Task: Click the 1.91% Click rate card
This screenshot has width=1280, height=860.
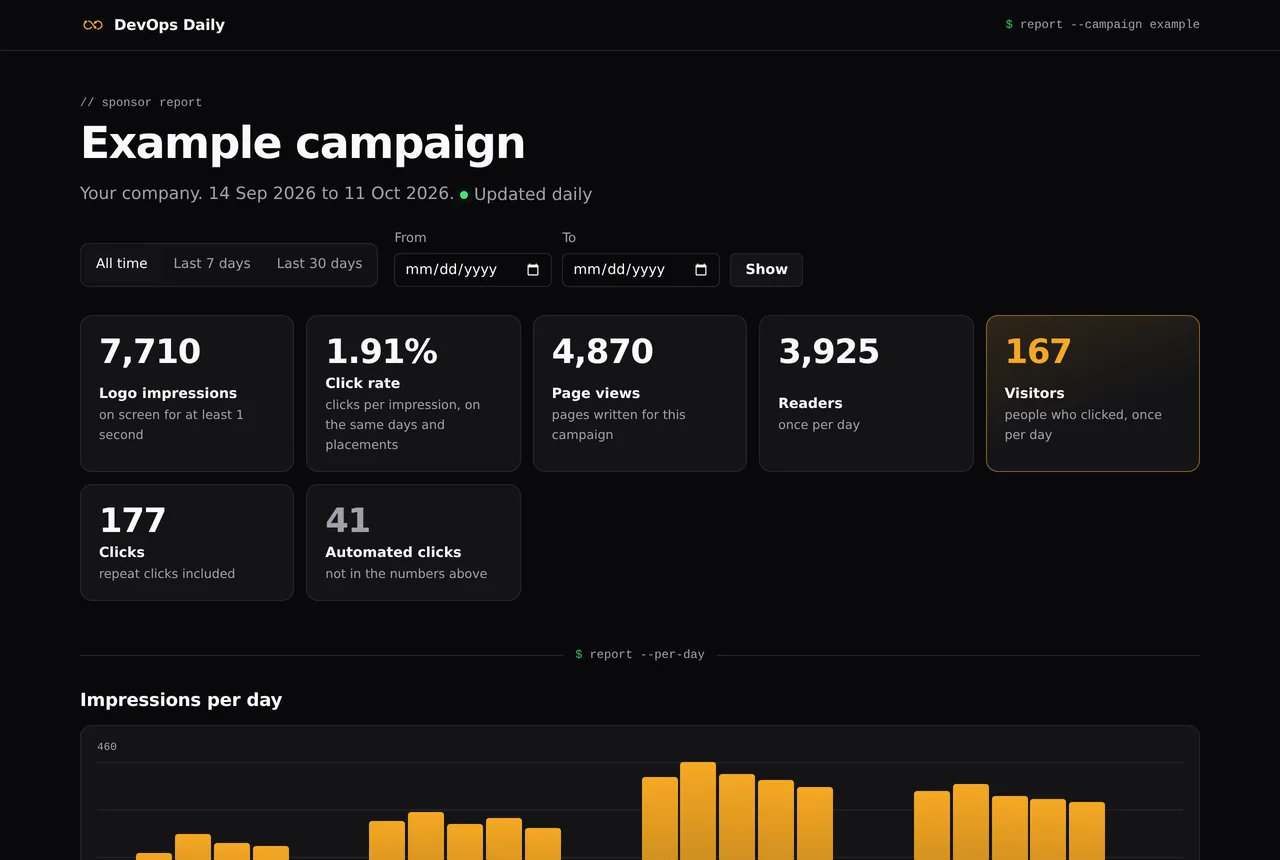Action: point(413,393)
